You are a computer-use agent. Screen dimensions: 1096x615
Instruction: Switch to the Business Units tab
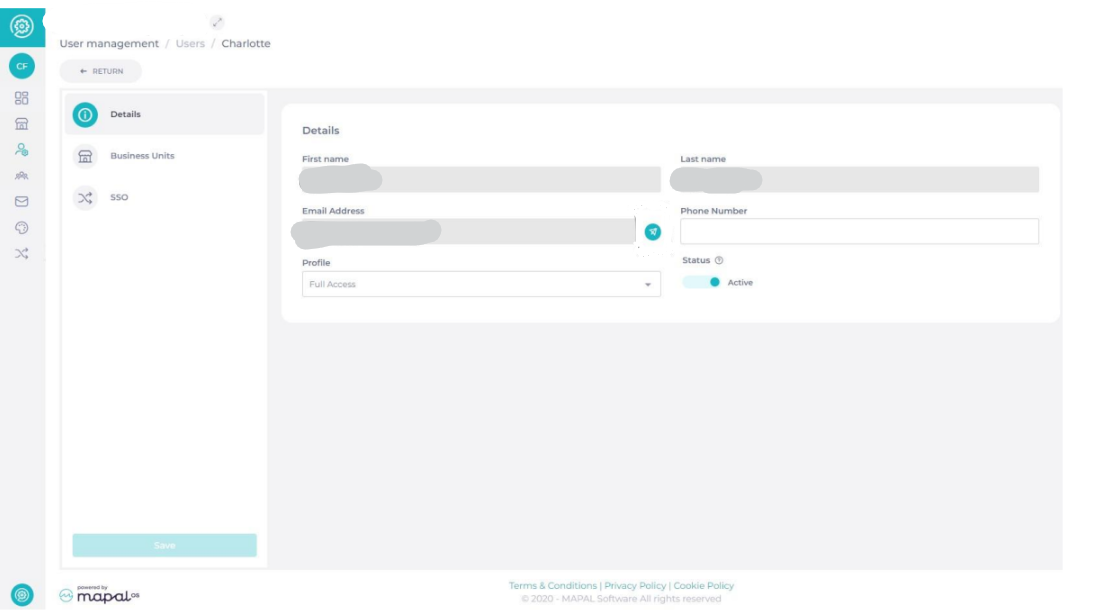(x=142, y=156)
